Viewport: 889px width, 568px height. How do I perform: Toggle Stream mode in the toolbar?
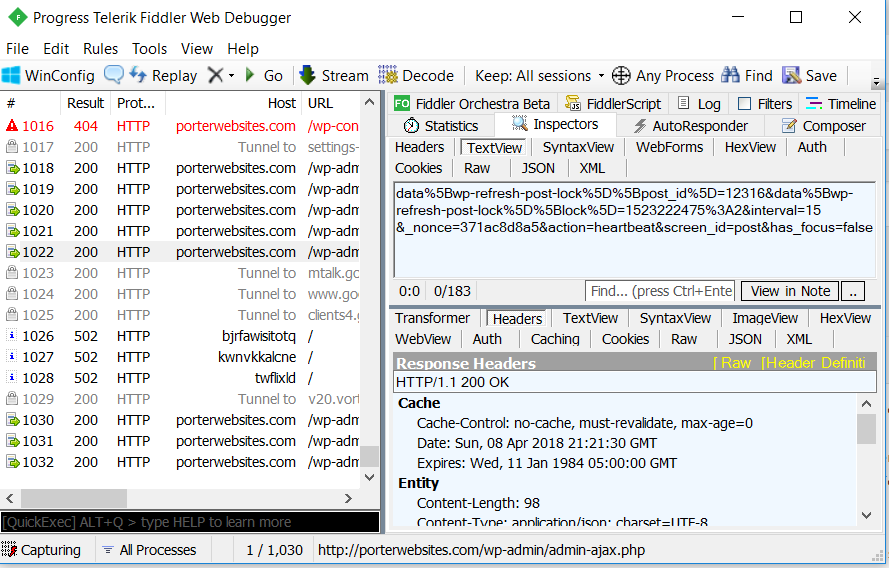pyautogui.click(x=335, y=75)
